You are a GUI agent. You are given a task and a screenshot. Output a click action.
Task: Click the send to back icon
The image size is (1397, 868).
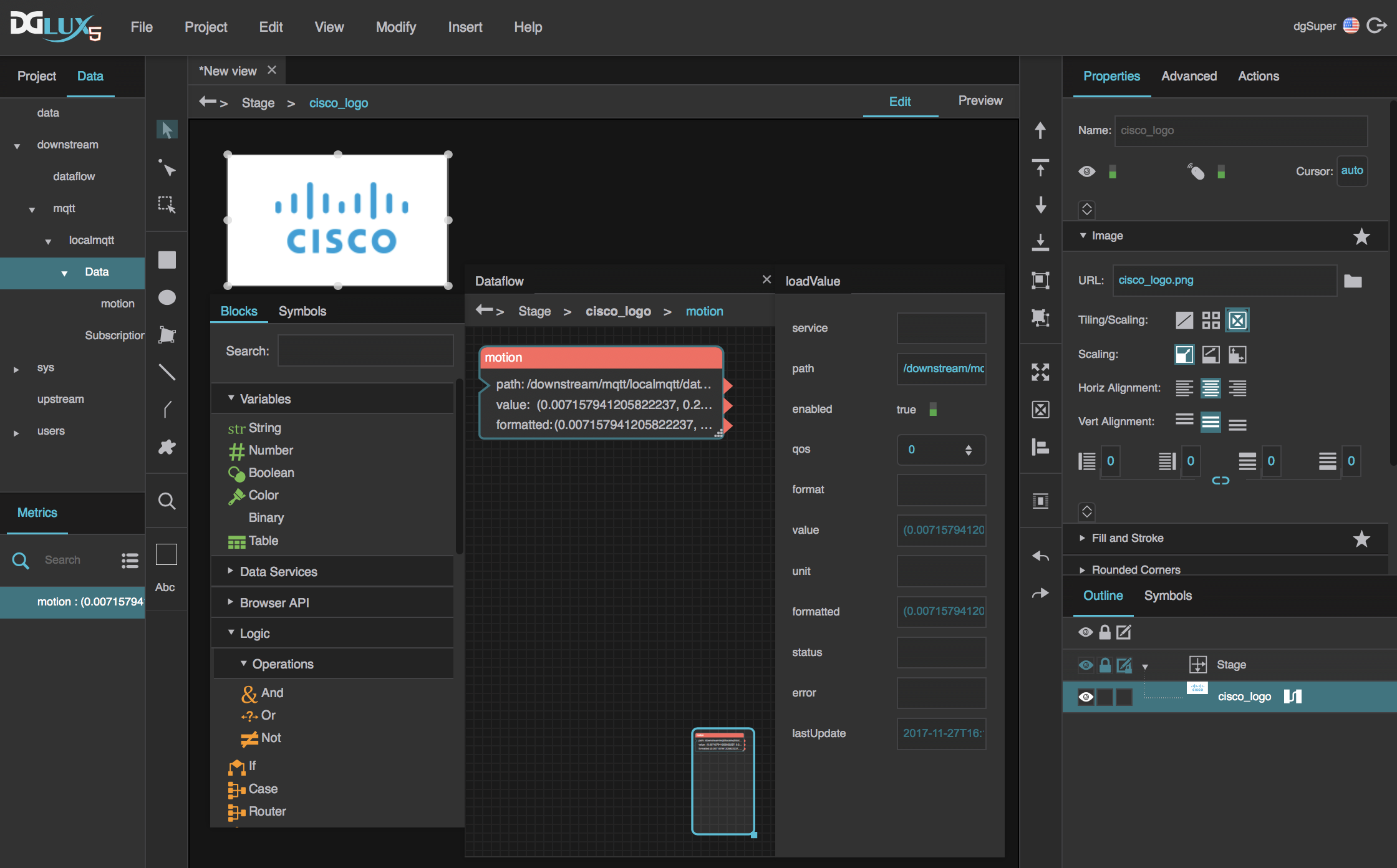(1040, 243)
